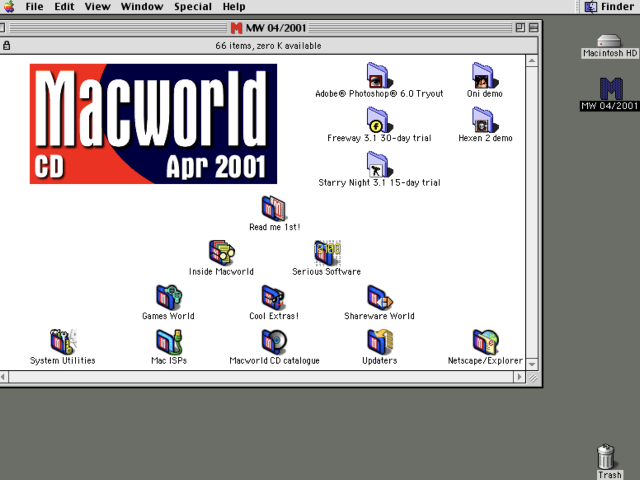Select the Mac ISPs folder
This screenshot has width=640, height=480.
click(169, 342)
